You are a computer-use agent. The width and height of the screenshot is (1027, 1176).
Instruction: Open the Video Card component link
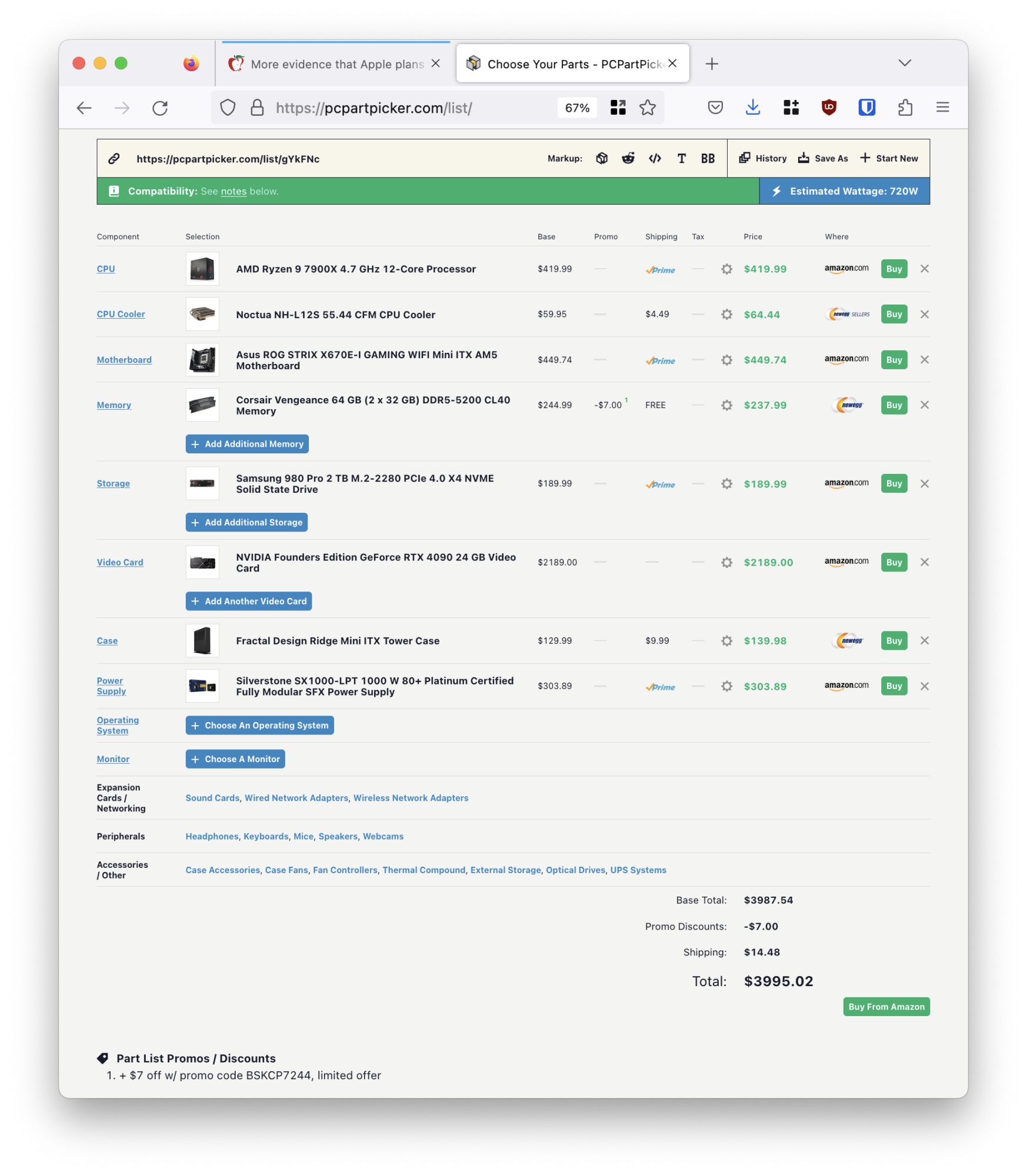pyautogui.click(x=120, y=562)
